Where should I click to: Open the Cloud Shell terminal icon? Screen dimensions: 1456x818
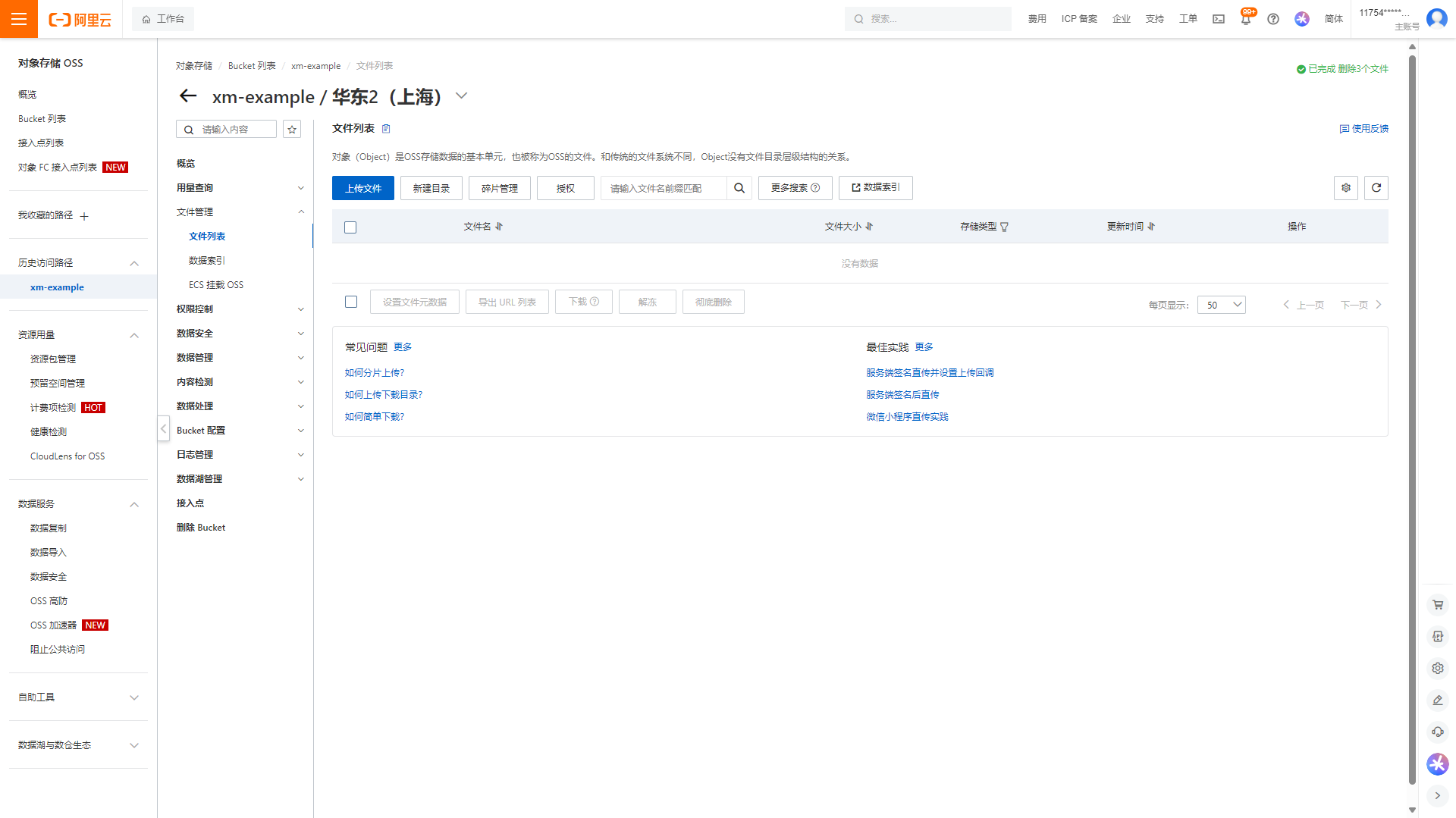point(1219,19)
